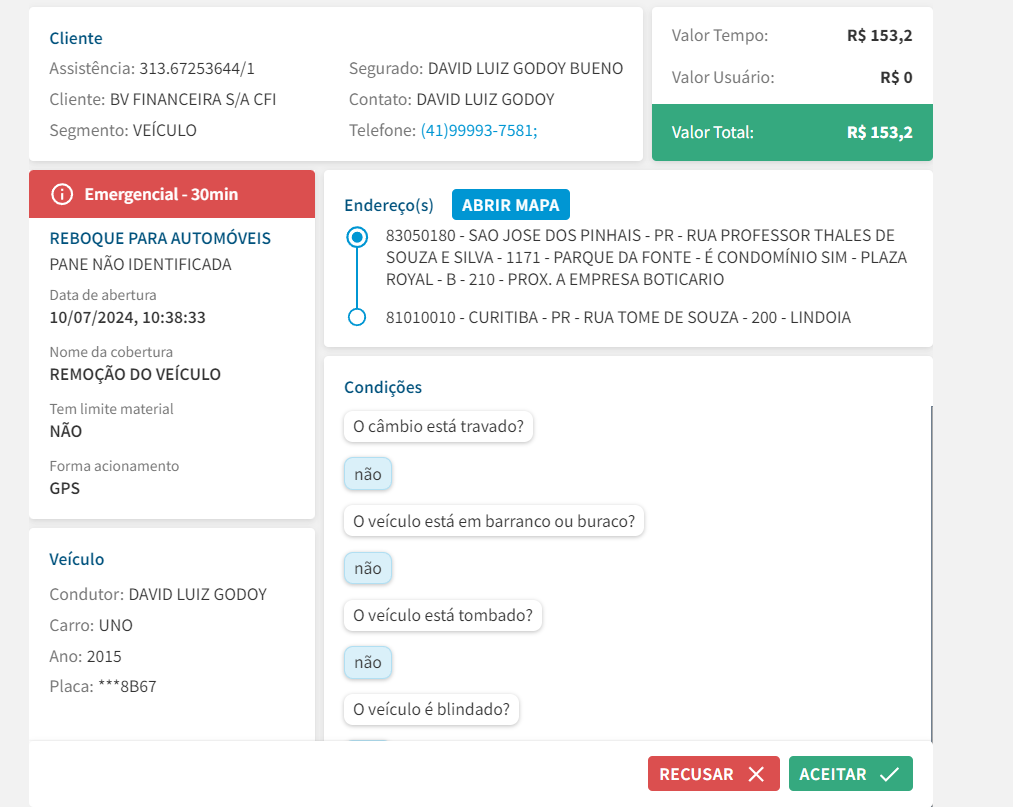Select the "O veículo está tombado?" chip
Screen dimensions: 1013x807
(442, 615)
